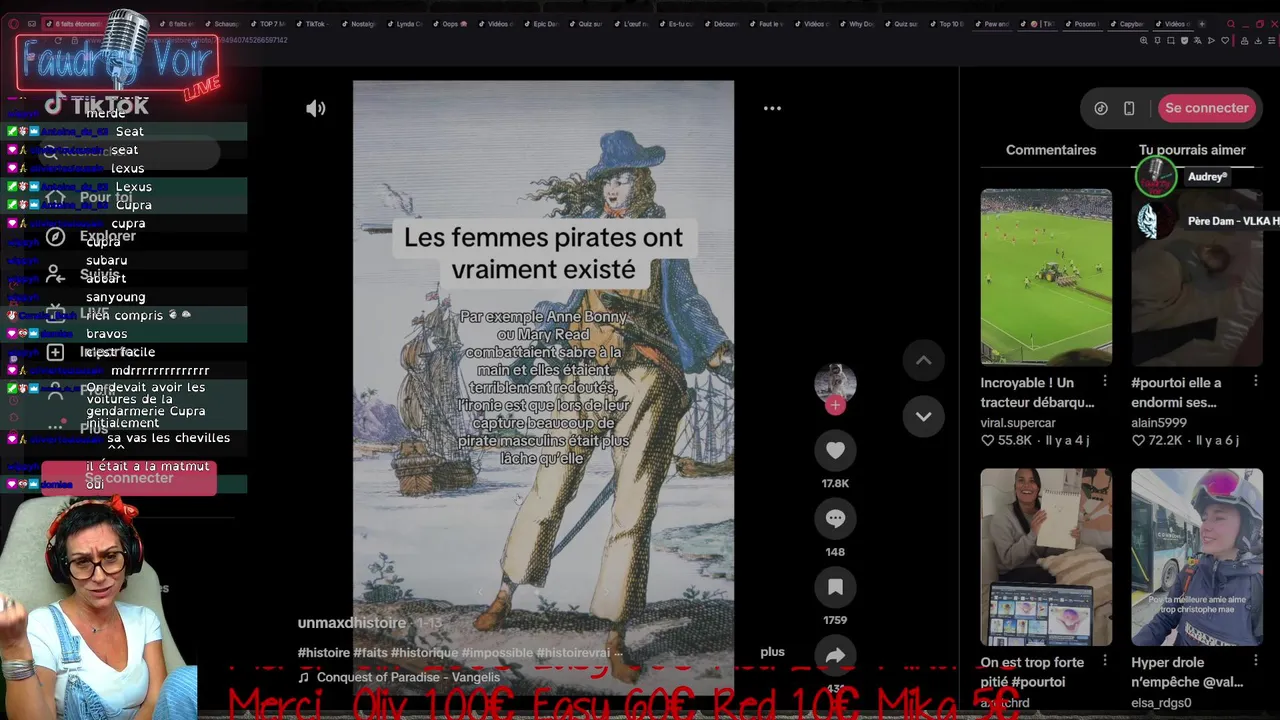Viewport: 1280px width, 720px height.
Task: Open the alain5999 sleeping video thumbnail
Action: pyautogui.click(x=1197, y=277)
